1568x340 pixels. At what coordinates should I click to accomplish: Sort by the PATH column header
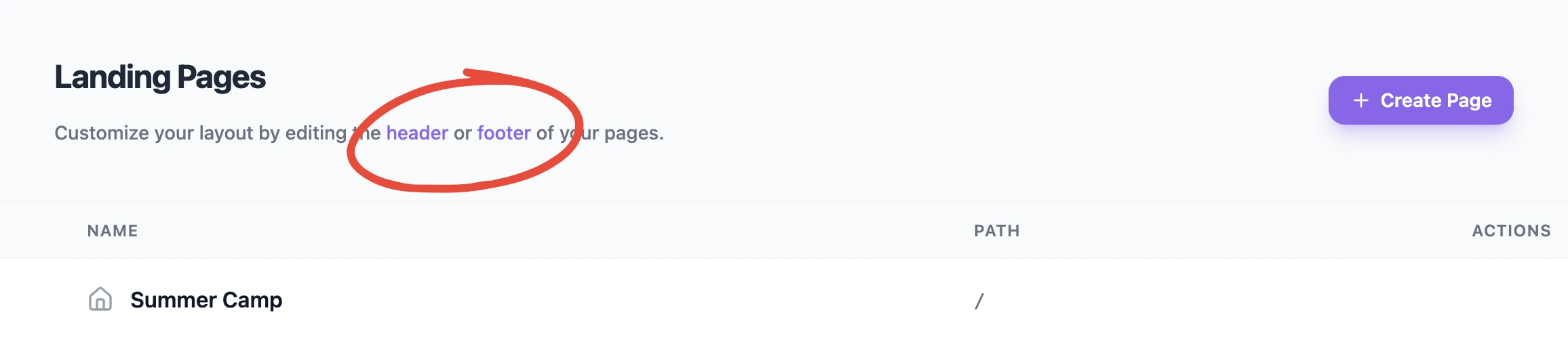997,231
